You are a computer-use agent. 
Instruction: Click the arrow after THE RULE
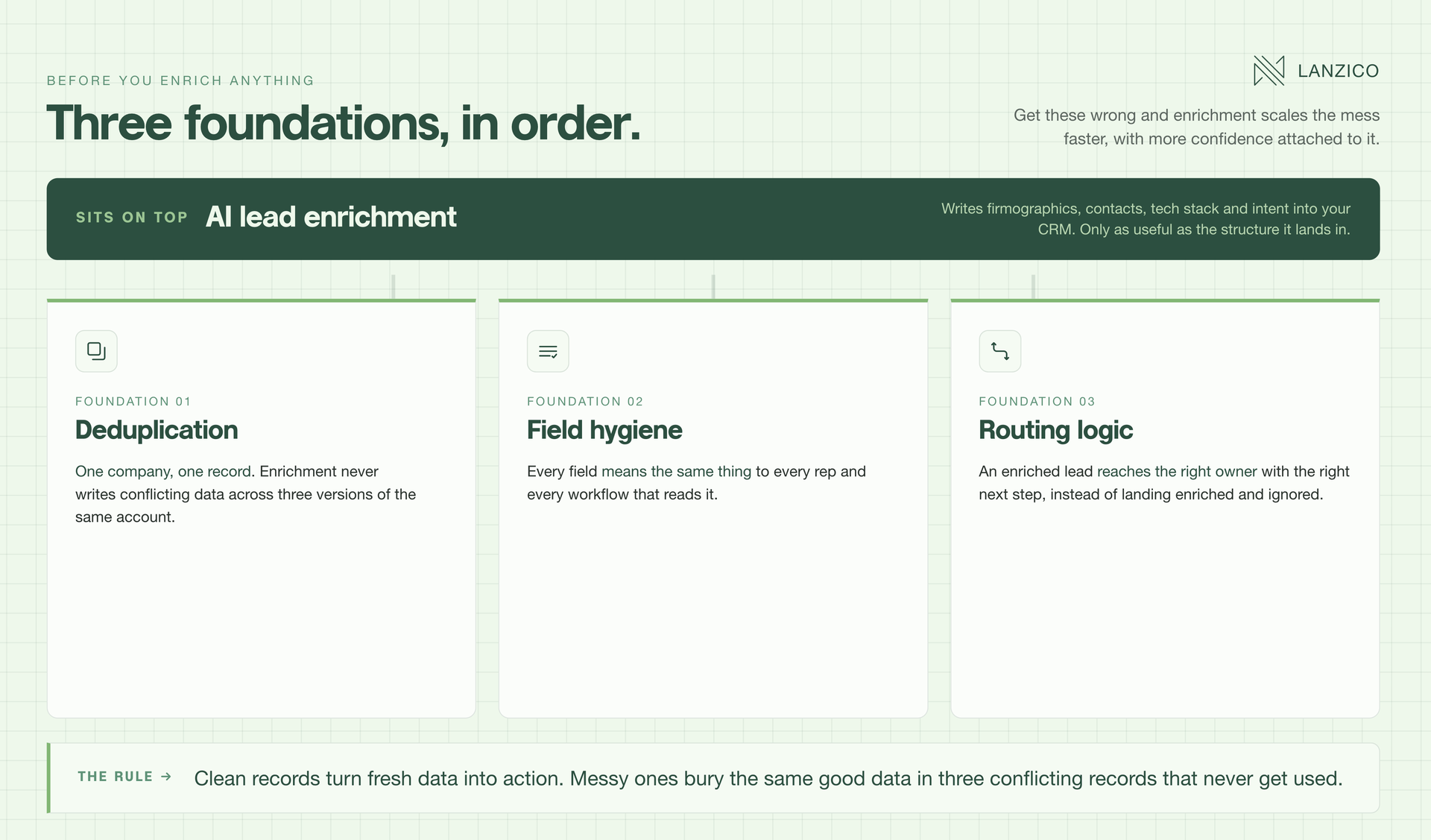(166, 777)
